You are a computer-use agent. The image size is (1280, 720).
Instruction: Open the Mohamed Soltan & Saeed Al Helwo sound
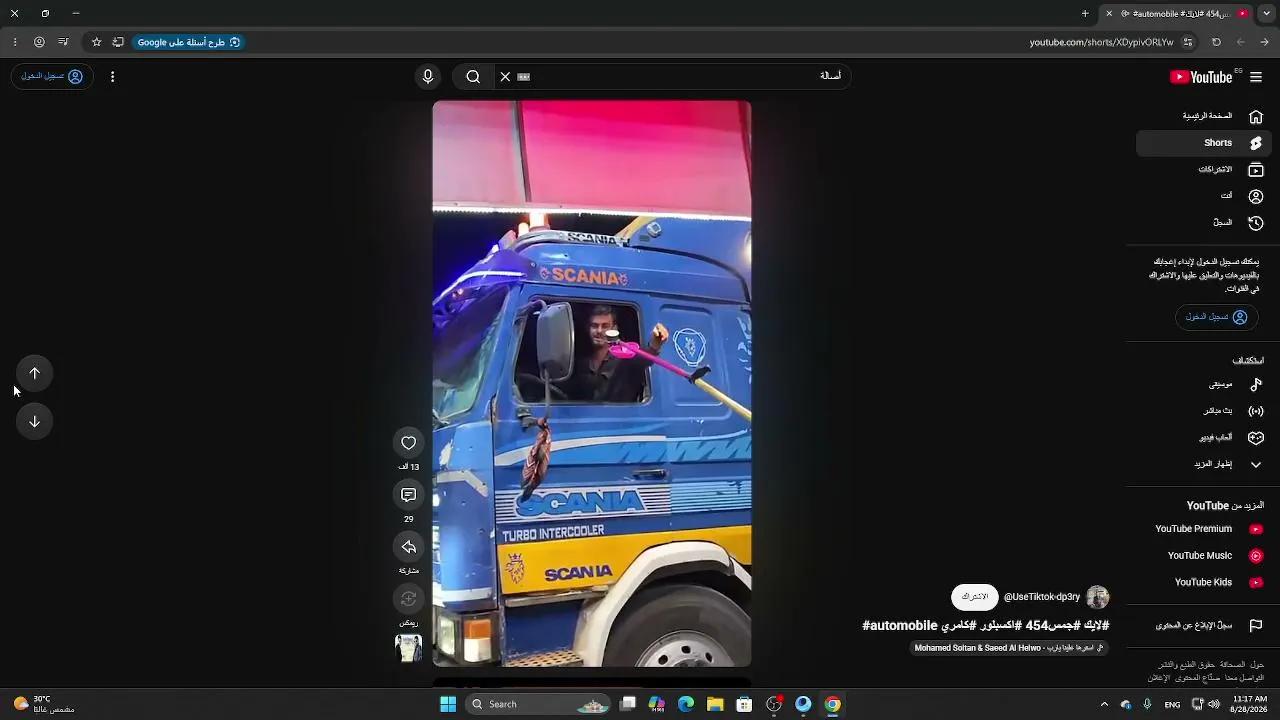click(1008, 648)
